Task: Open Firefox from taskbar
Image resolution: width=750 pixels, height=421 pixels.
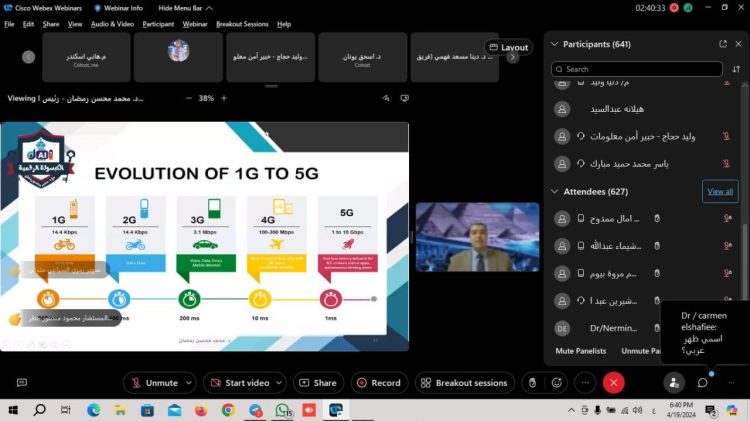Action: pos(201,410)
